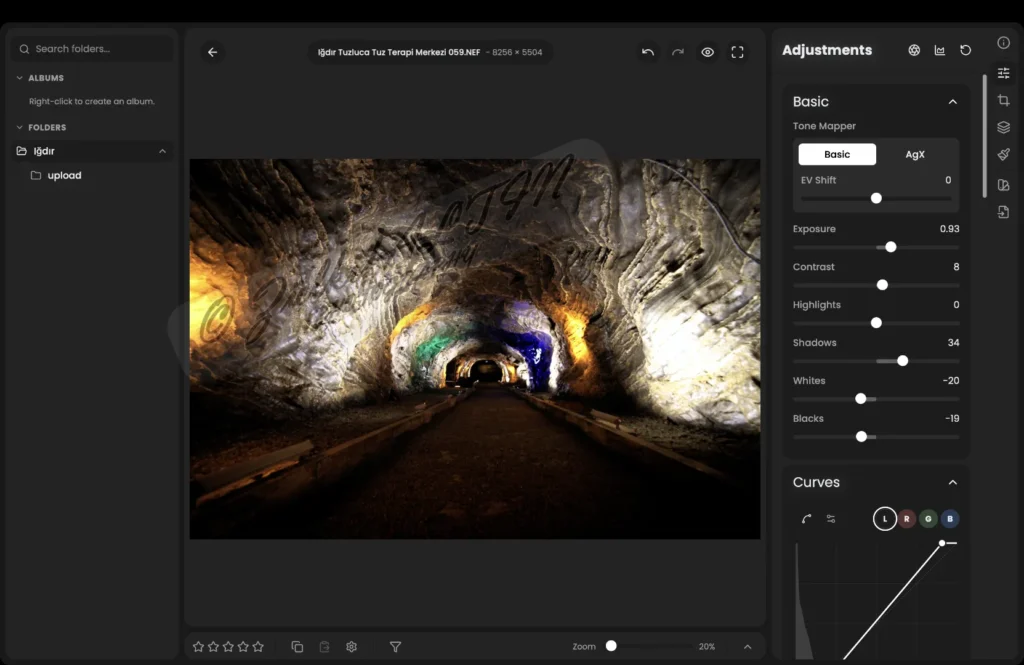The image size is (1024, 665).
Task: Open the aperture-style icon in the Adjustments header
Action: (914, 50)
